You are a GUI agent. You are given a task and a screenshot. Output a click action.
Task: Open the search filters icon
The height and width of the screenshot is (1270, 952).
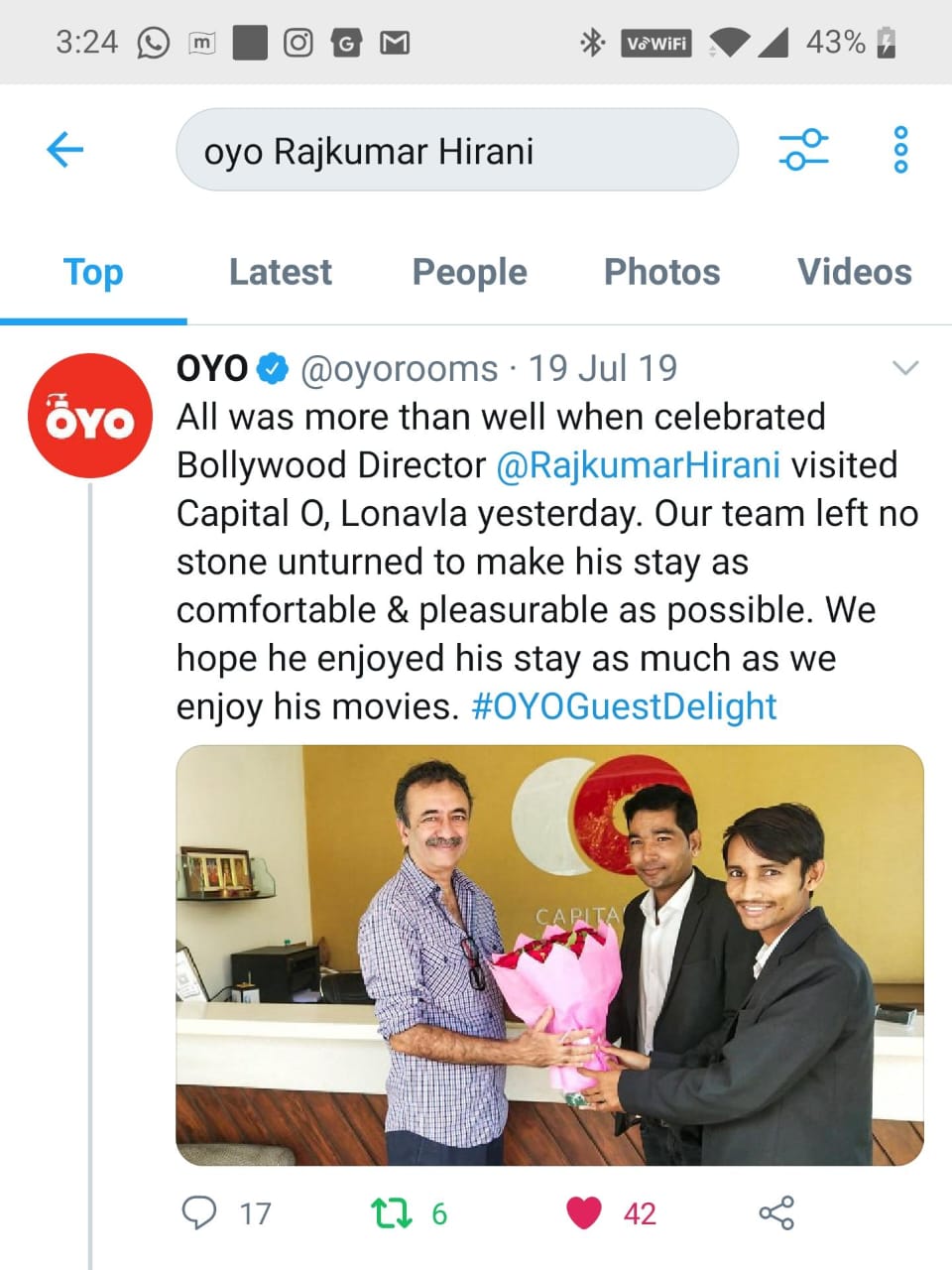point(803,150)
